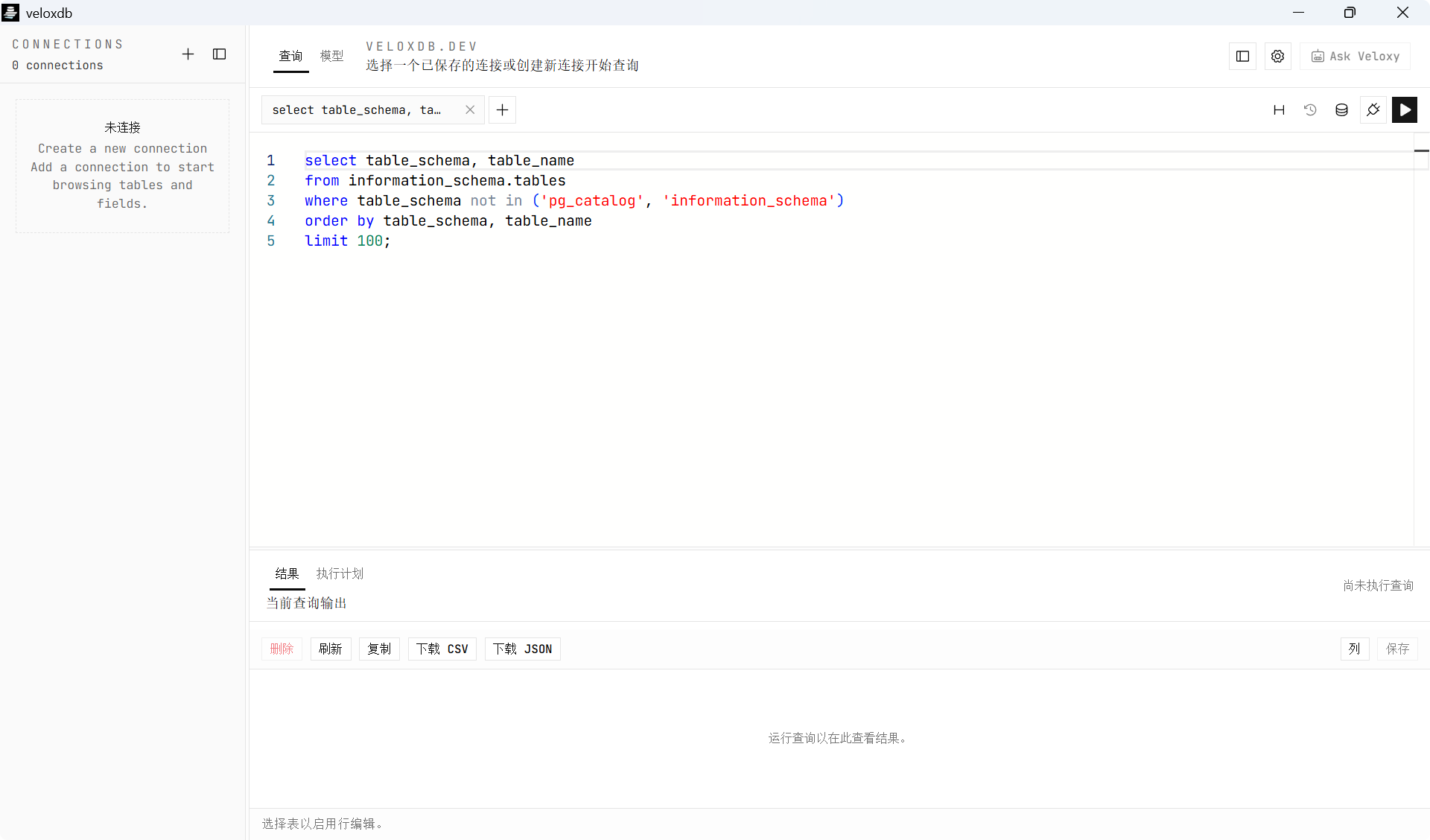Click the 'limit 100;' line in editor
Screen dimensions: 1430x840
(x=348, y=241)
